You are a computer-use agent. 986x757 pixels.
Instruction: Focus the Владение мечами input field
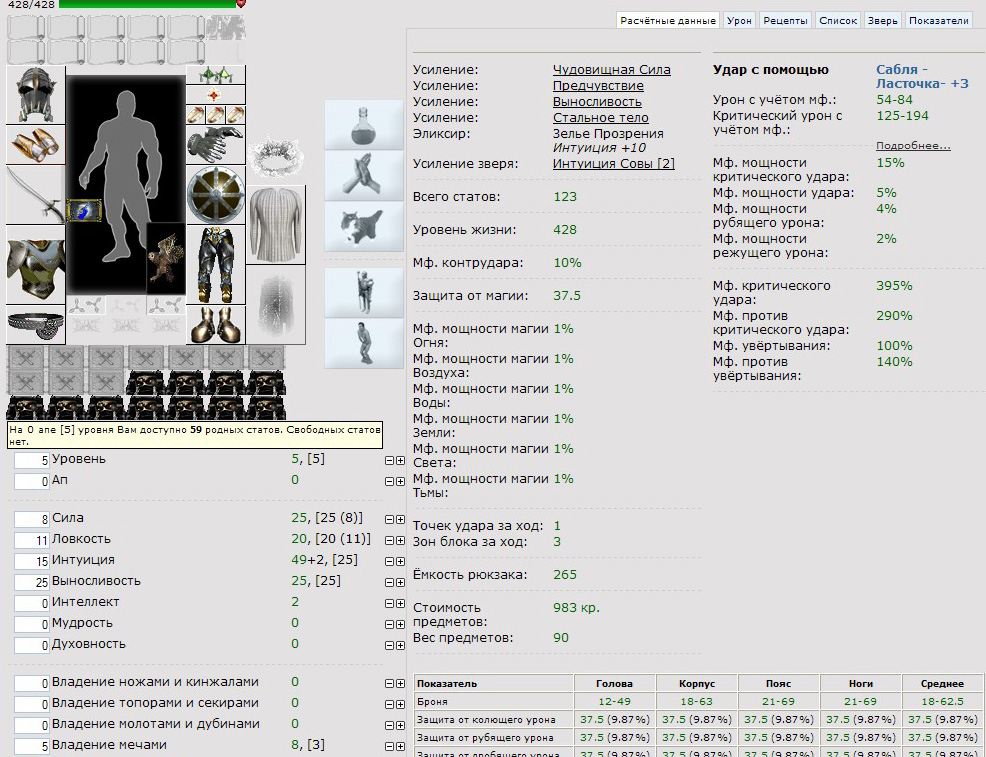click(31, 746)
